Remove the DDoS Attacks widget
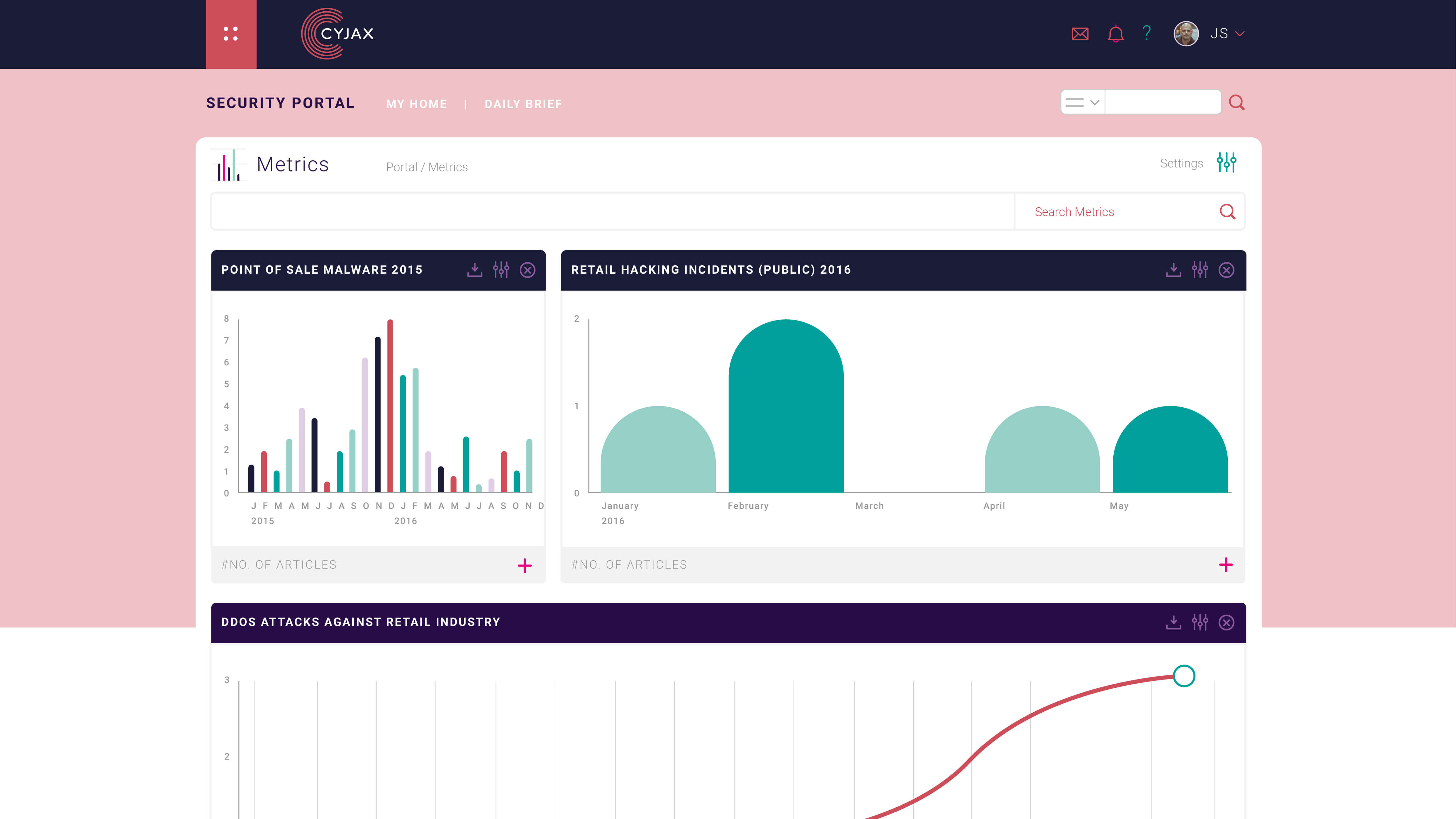This screenshot has height=819, width=1456. tap(1226, 622)
